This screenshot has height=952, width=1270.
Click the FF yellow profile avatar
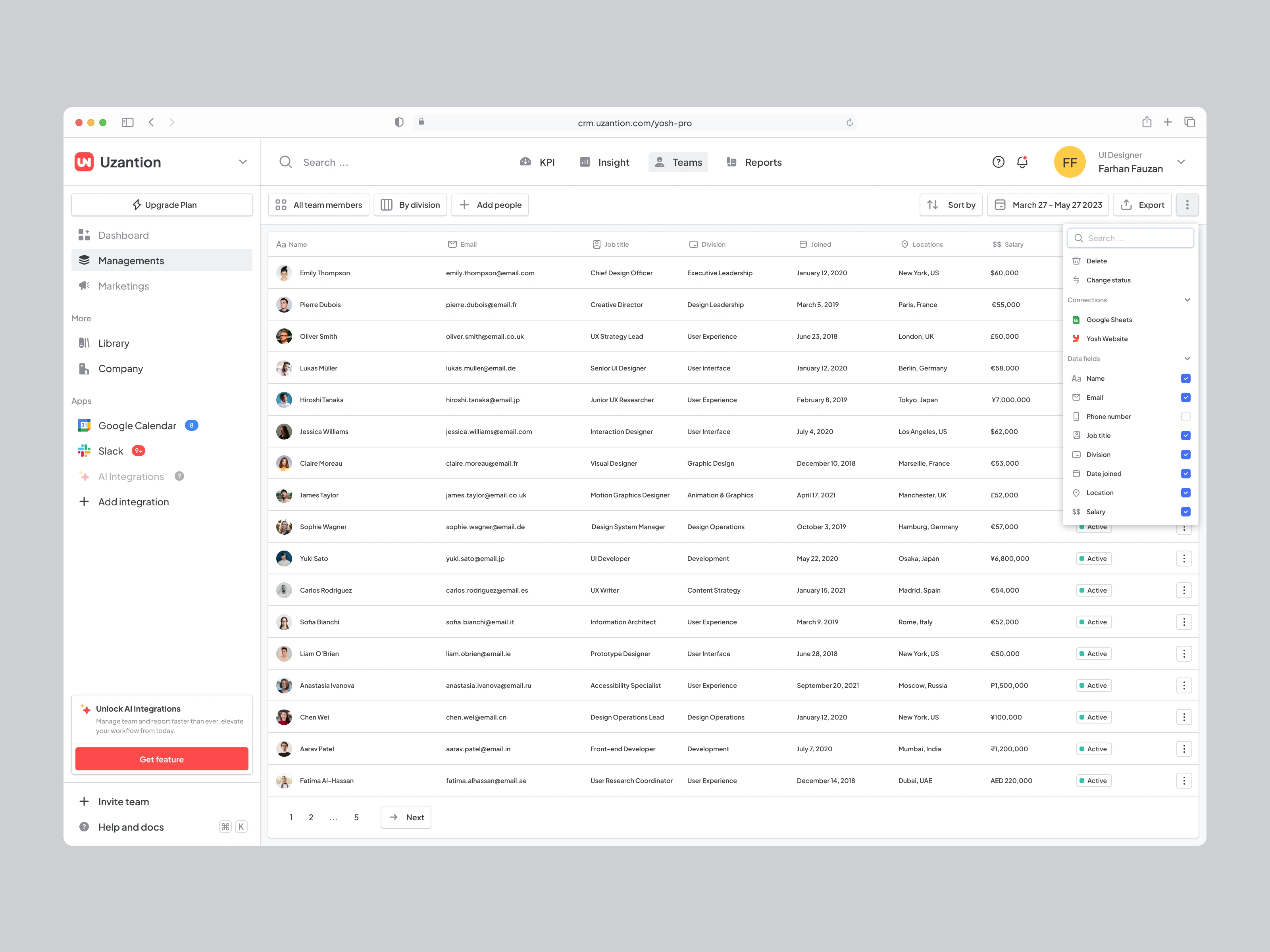click(x=1069, y=162)
